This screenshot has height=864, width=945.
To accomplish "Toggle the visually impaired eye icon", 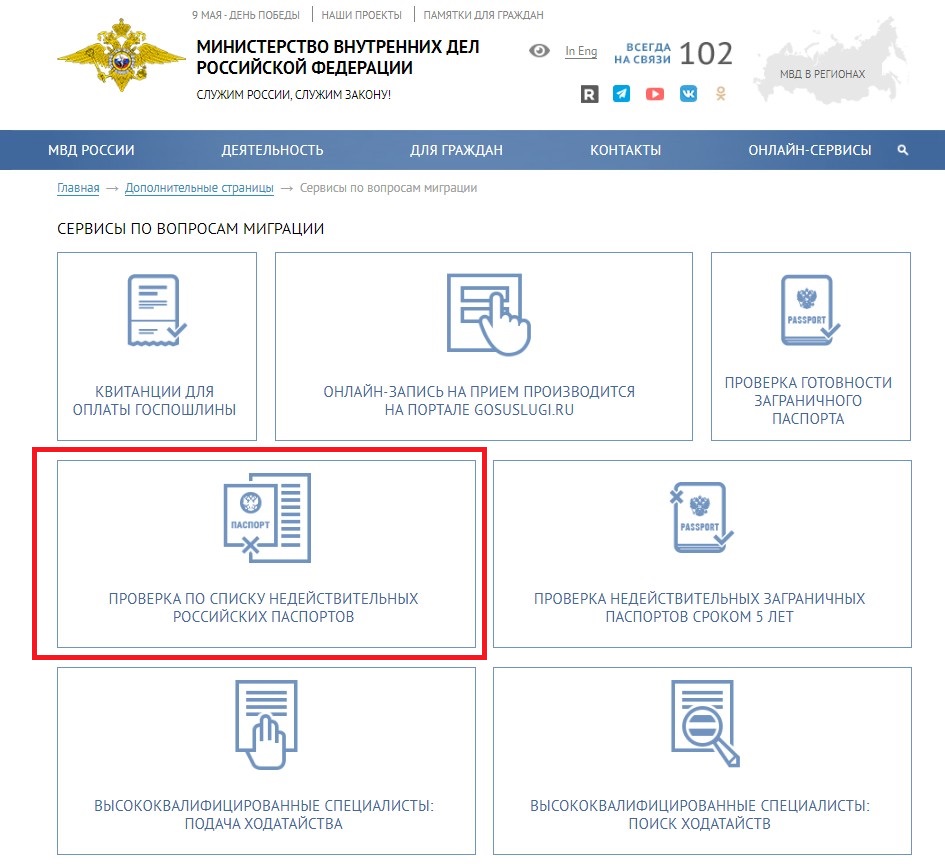I will [539, 51].
